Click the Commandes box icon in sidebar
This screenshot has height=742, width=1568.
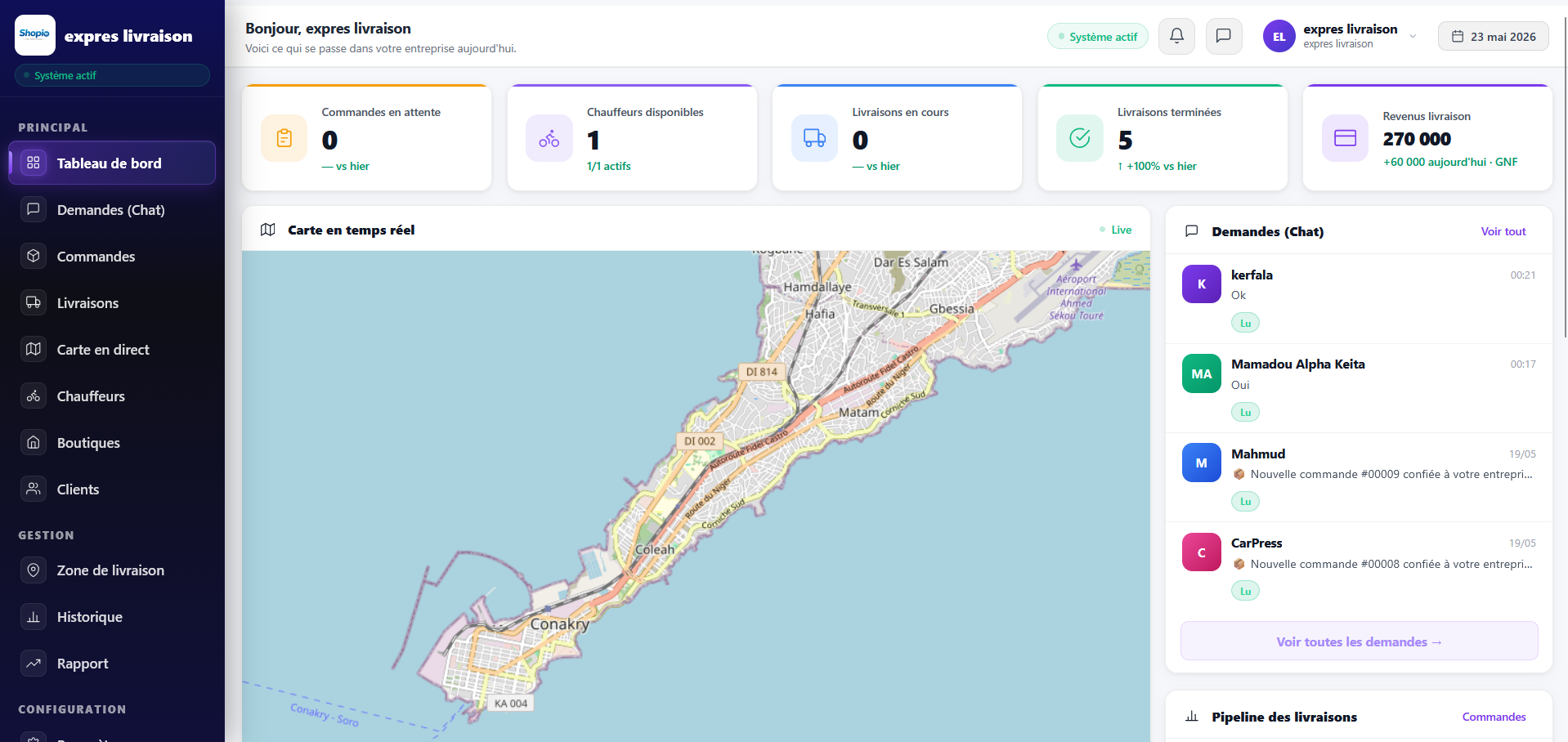point(34,256)
